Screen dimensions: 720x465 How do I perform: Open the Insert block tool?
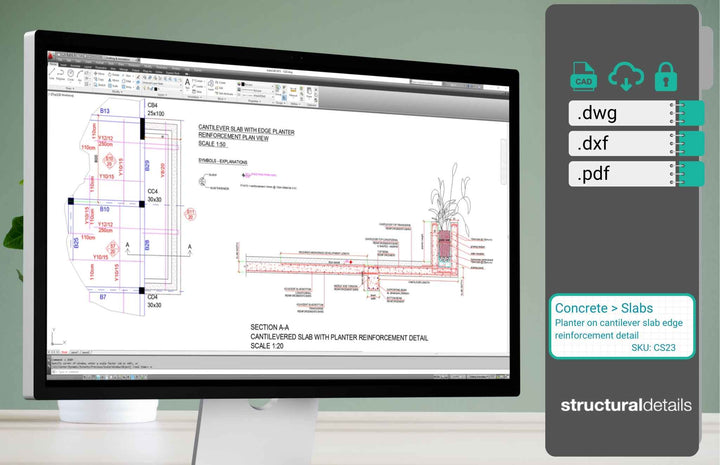tap(211, 86)
